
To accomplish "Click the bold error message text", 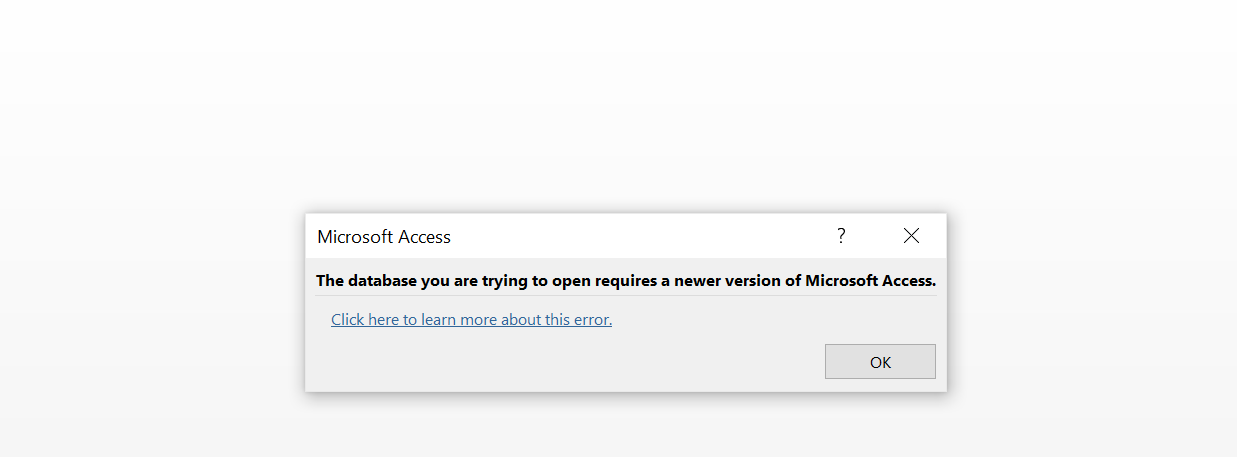I will pos(626,281).
